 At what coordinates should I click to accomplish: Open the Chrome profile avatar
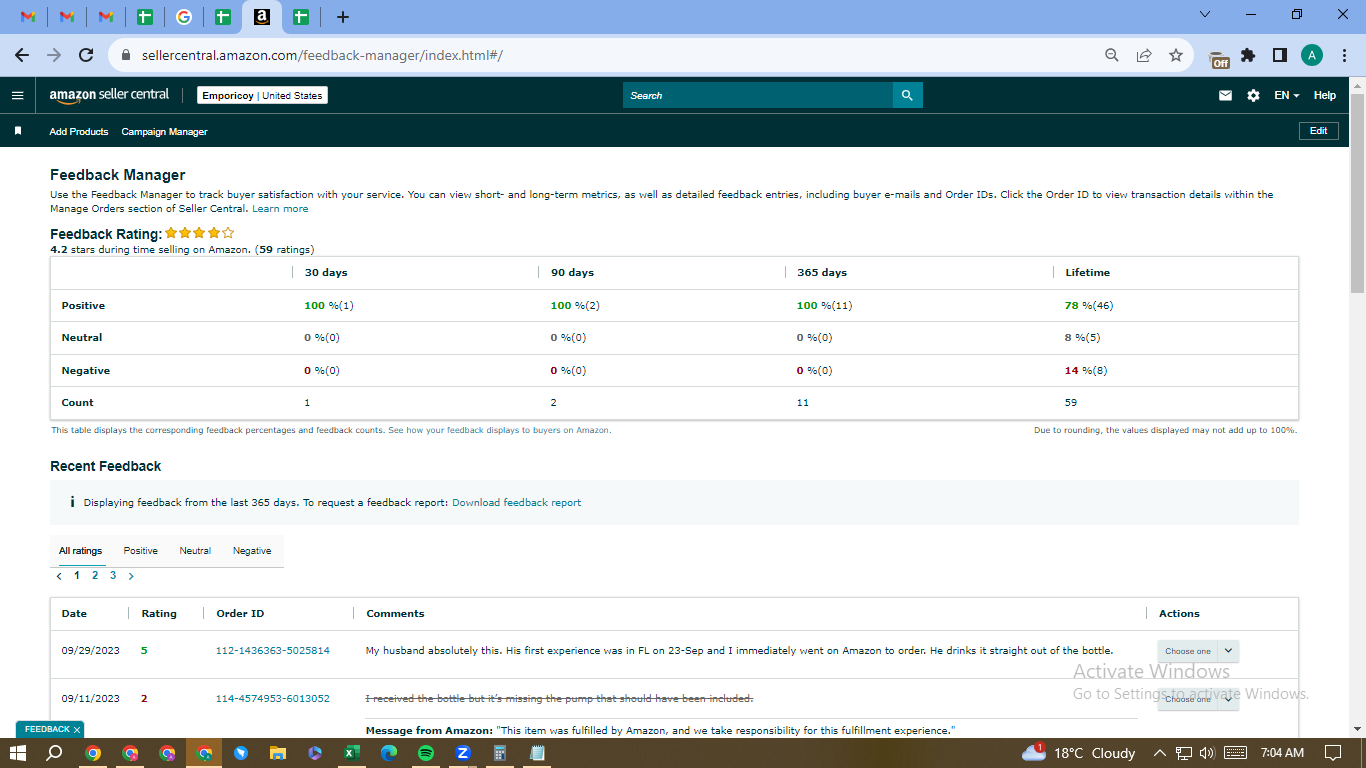[1312, 55]
